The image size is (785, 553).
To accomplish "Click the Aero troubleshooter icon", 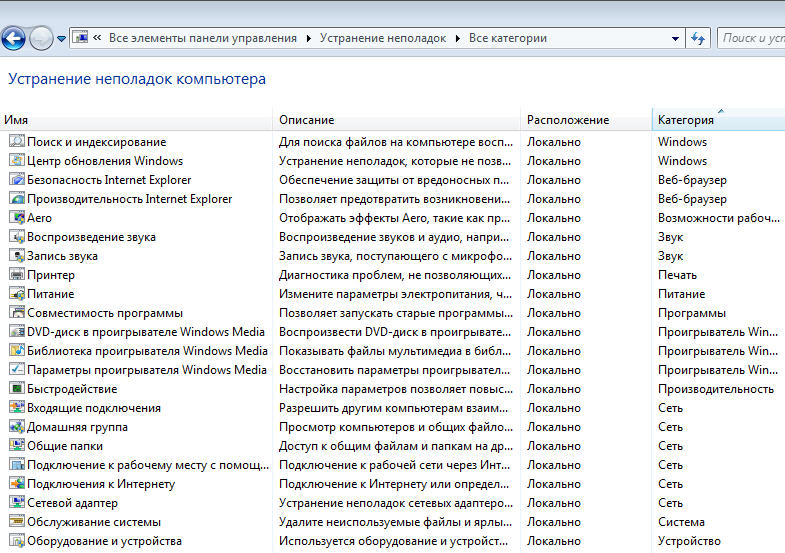I will point(17,218).
